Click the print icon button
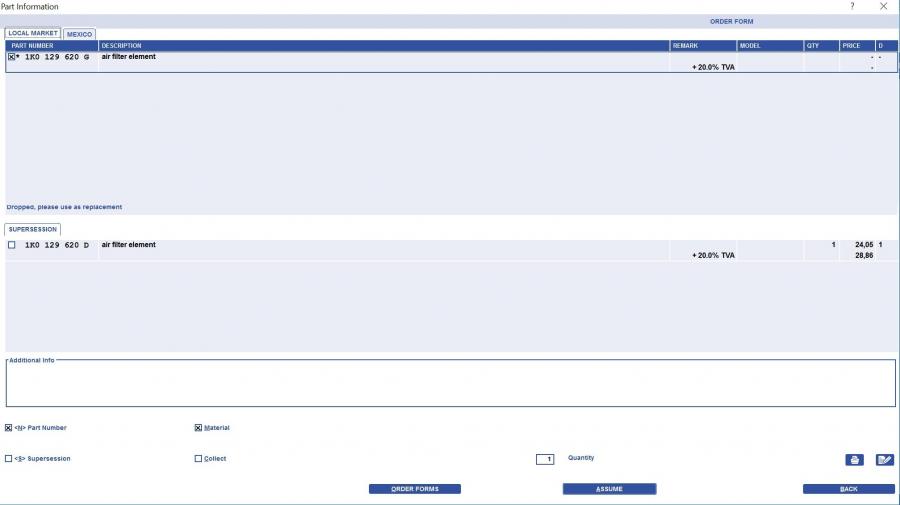This screenshot has width=900, height=505. [854, 460]
